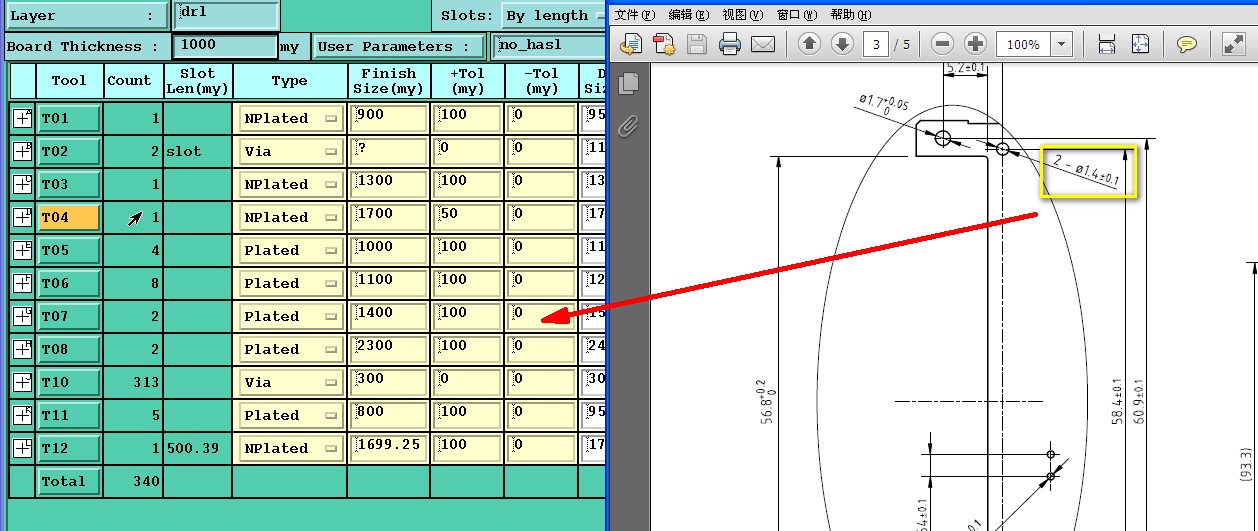The width and height of the screenshot is (1258, 531).
Task: Click the T11 tool button
Action: [69, 415]
